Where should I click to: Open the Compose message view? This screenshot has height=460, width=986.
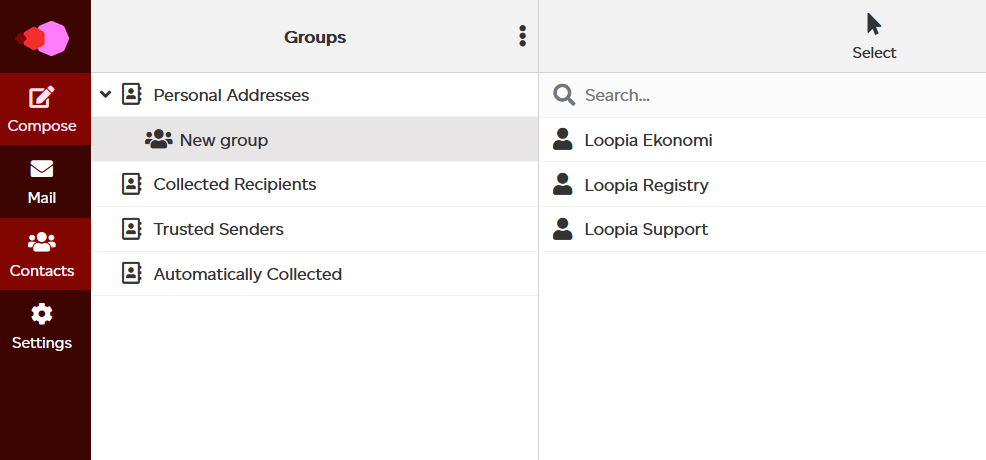(42, 109)
